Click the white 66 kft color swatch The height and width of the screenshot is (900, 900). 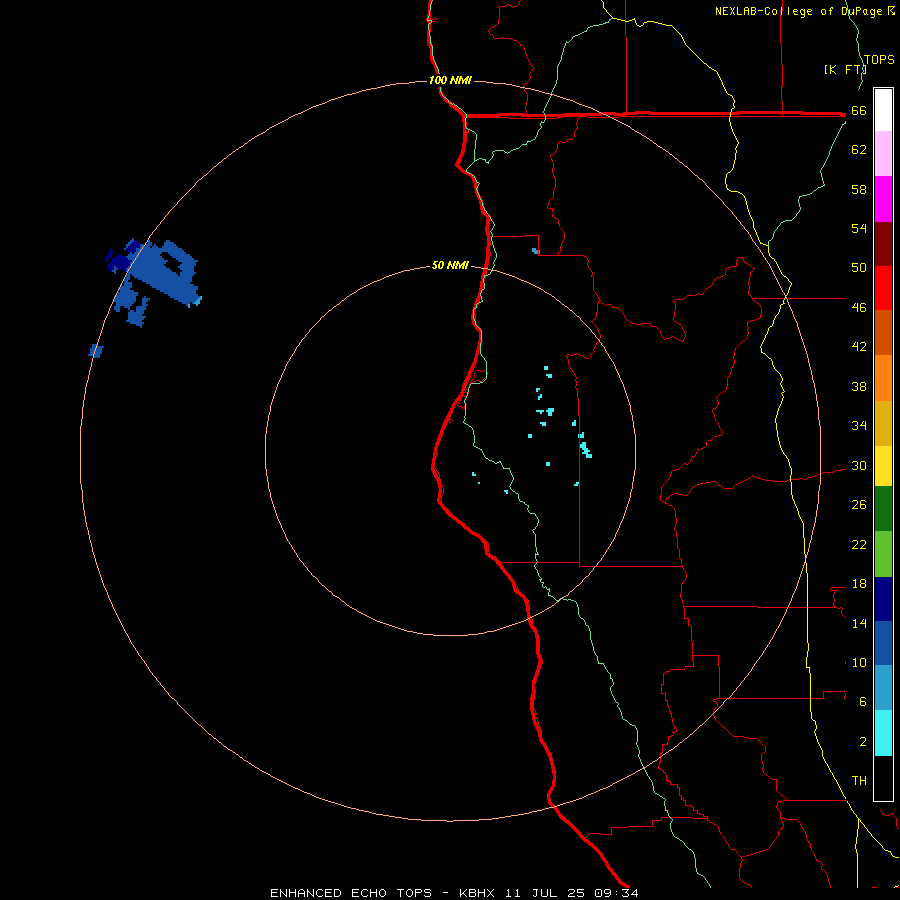pos(883,110)
